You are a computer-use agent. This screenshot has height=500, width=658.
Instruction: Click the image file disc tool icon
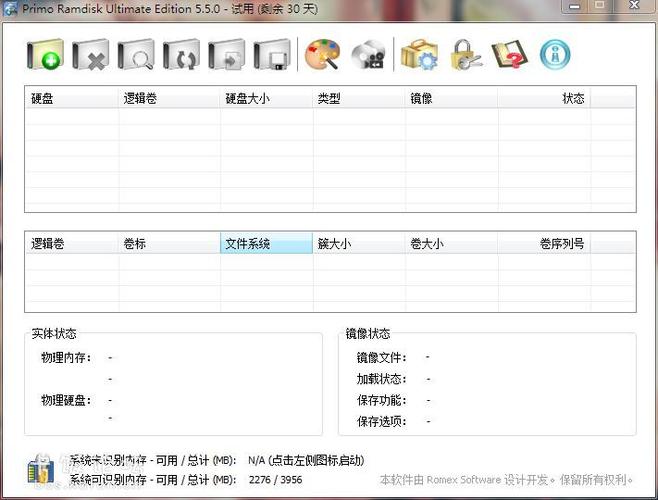[368, 55]
